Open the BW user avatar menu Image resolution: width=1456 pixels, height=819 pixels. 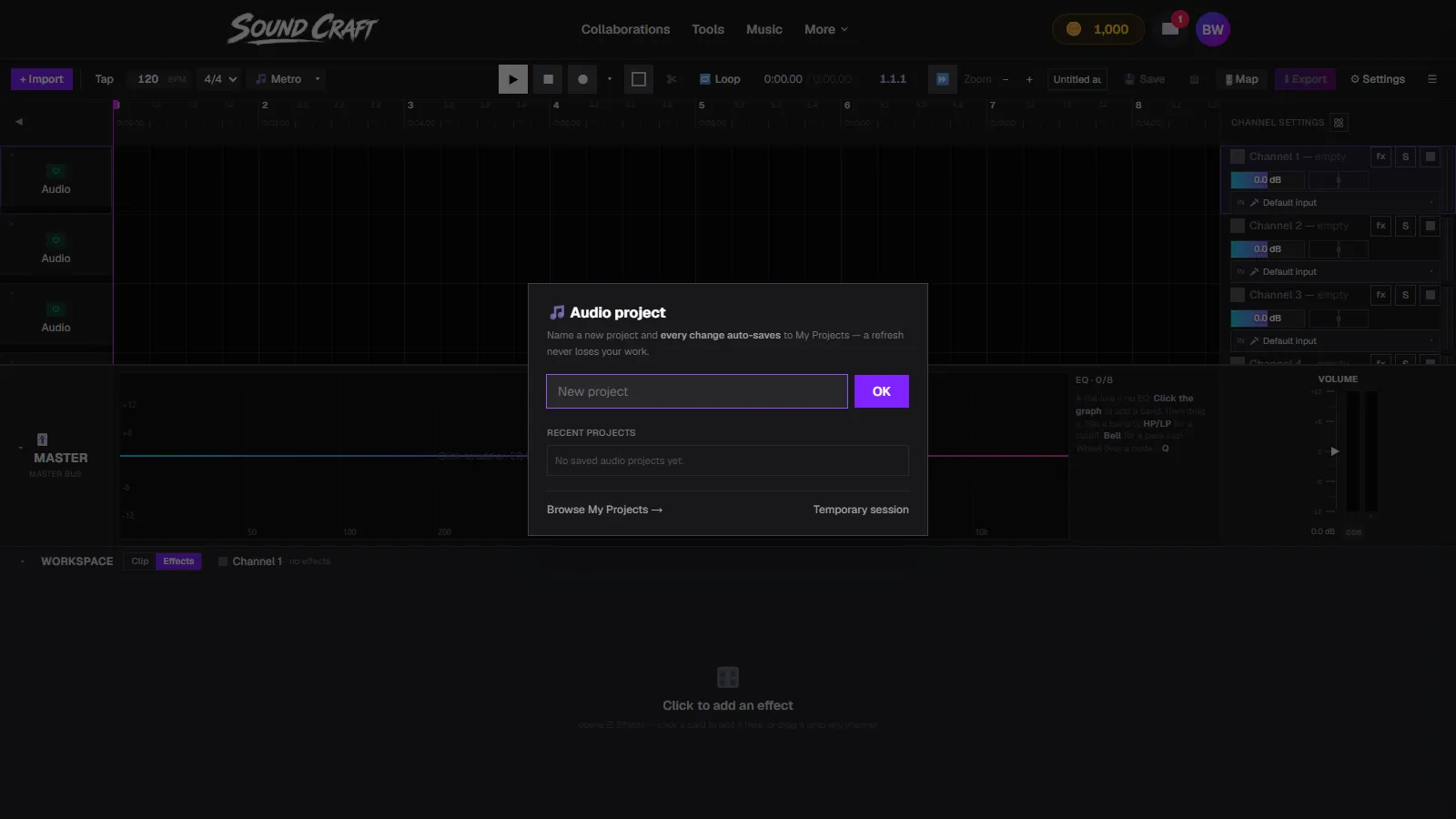1213,29
